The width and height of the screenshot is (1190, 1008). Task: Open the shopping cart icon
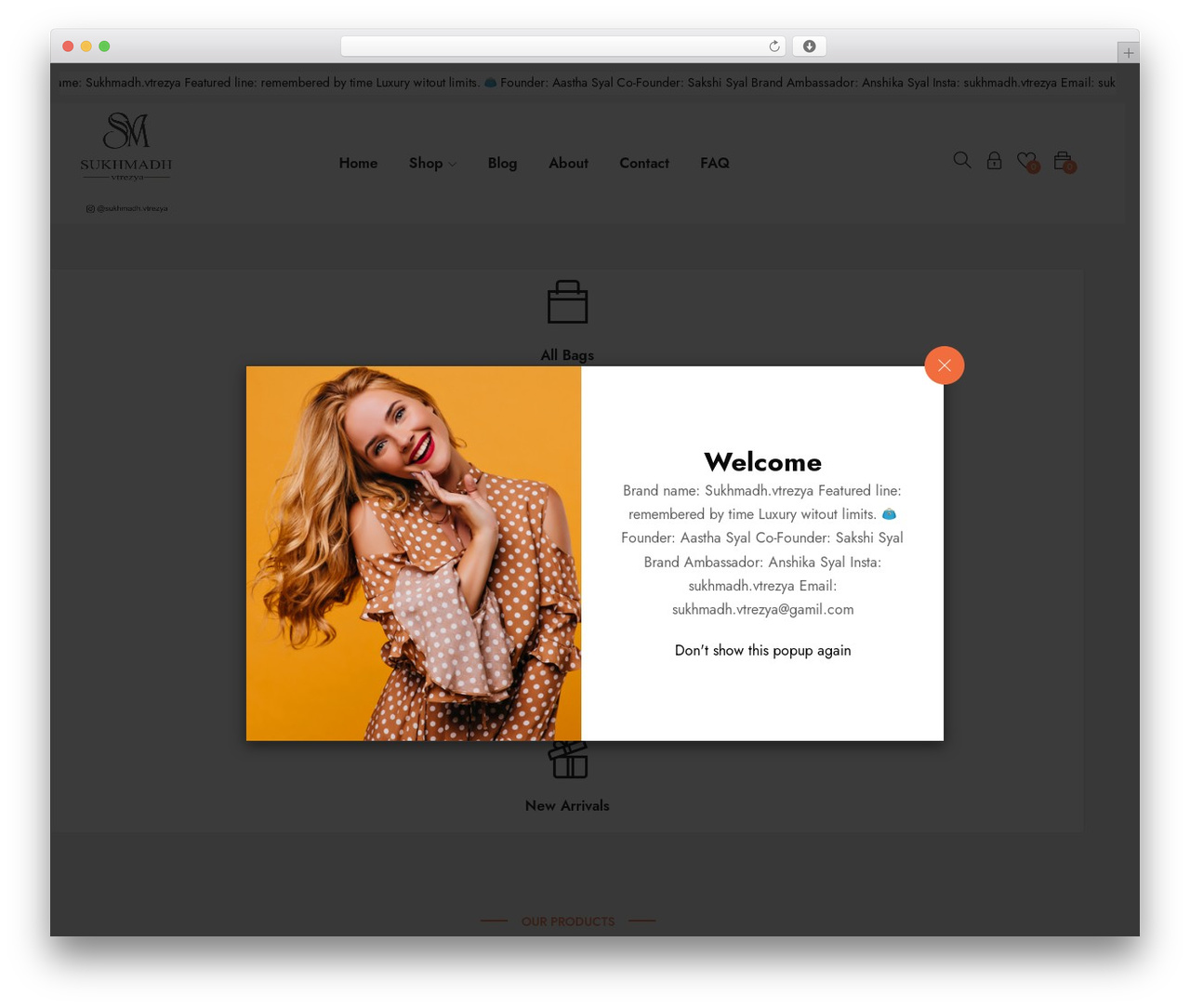[x=1064, y=162]
